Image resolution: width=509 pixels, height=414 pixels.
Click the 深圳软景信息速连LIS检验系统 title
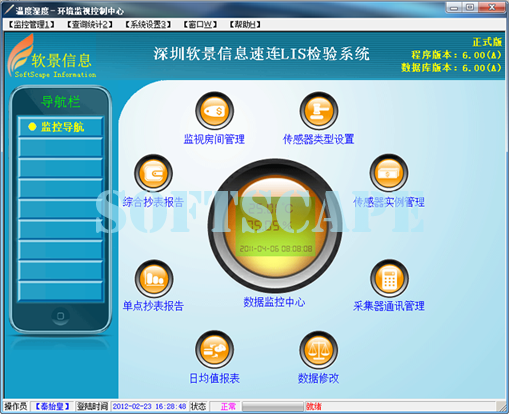(261, 54)
